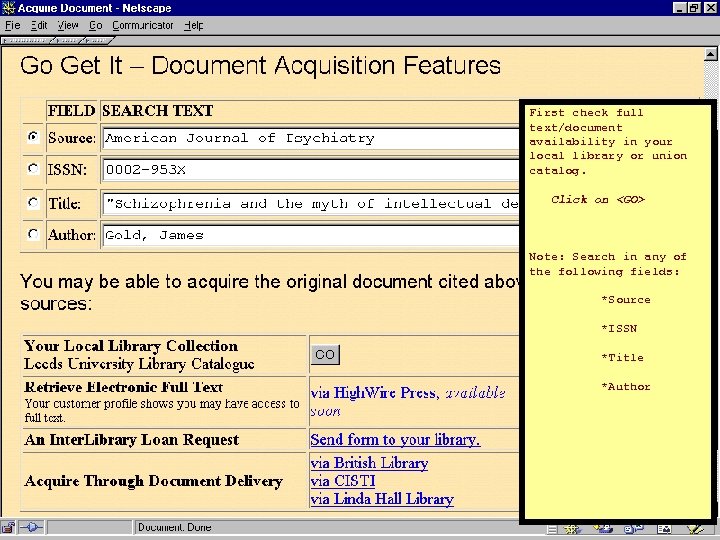Select the ISSN radio button

tap(33, 169)
